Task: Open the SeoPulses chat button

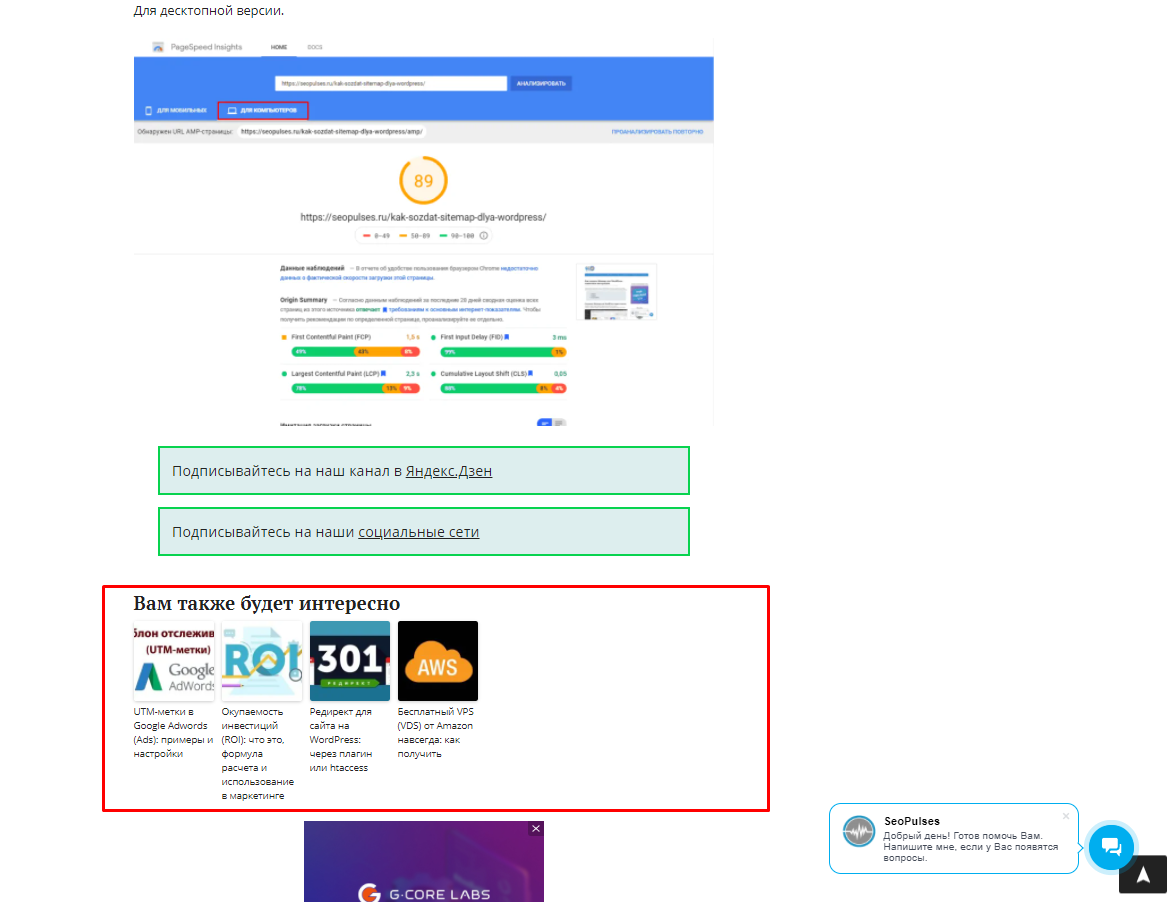Action: (x=1110, y=847)
